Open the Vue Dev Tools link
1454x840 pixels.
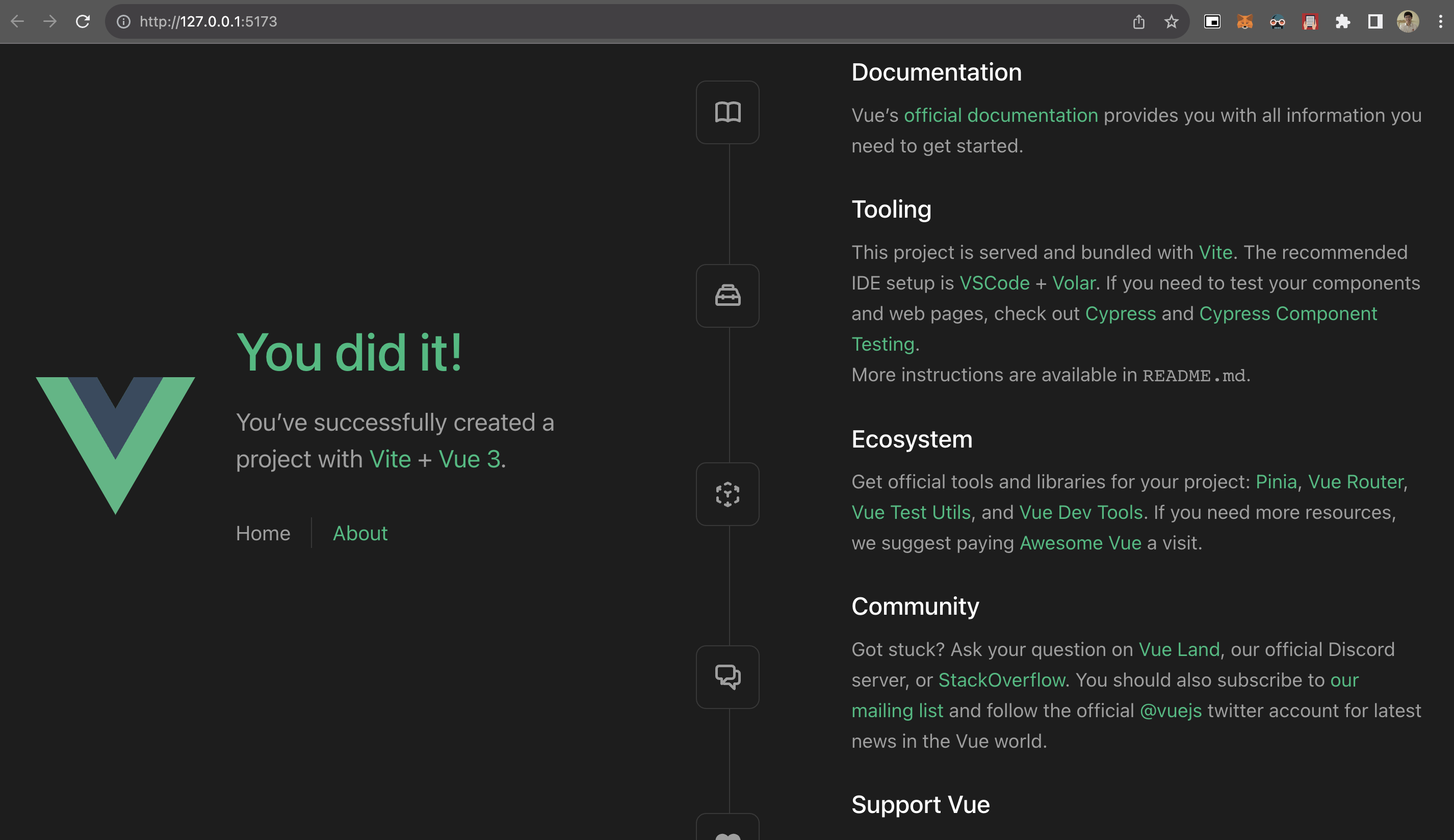tap(1081, 512)
